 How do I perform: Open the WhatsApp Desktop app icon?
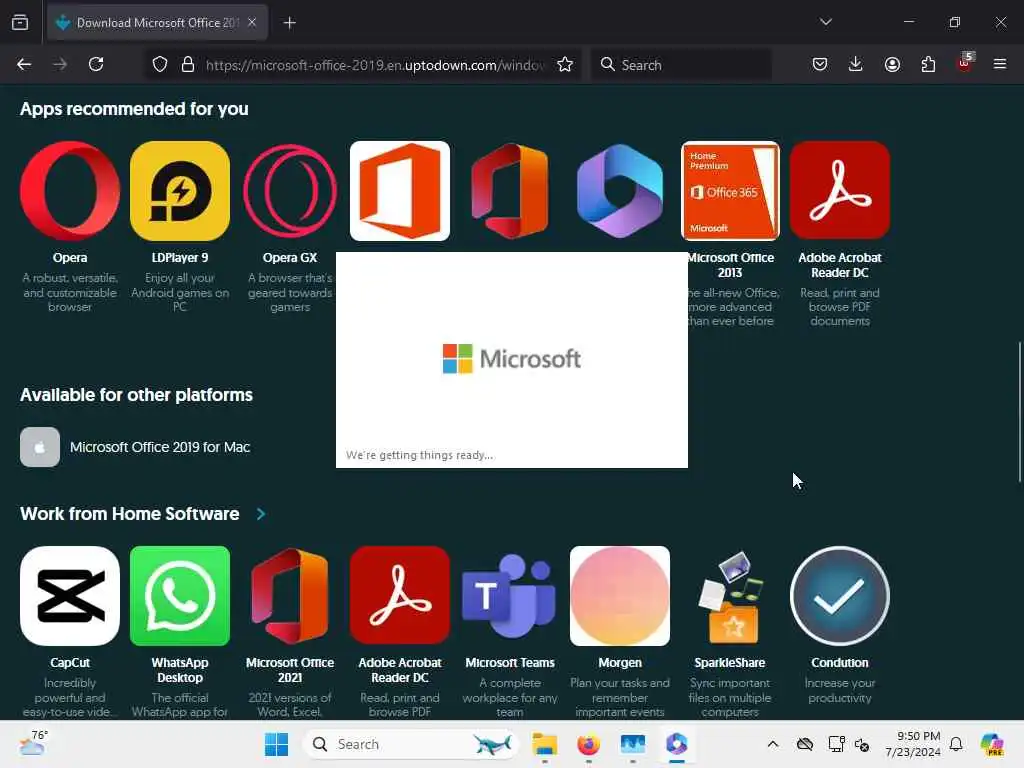tap(180, 596)
